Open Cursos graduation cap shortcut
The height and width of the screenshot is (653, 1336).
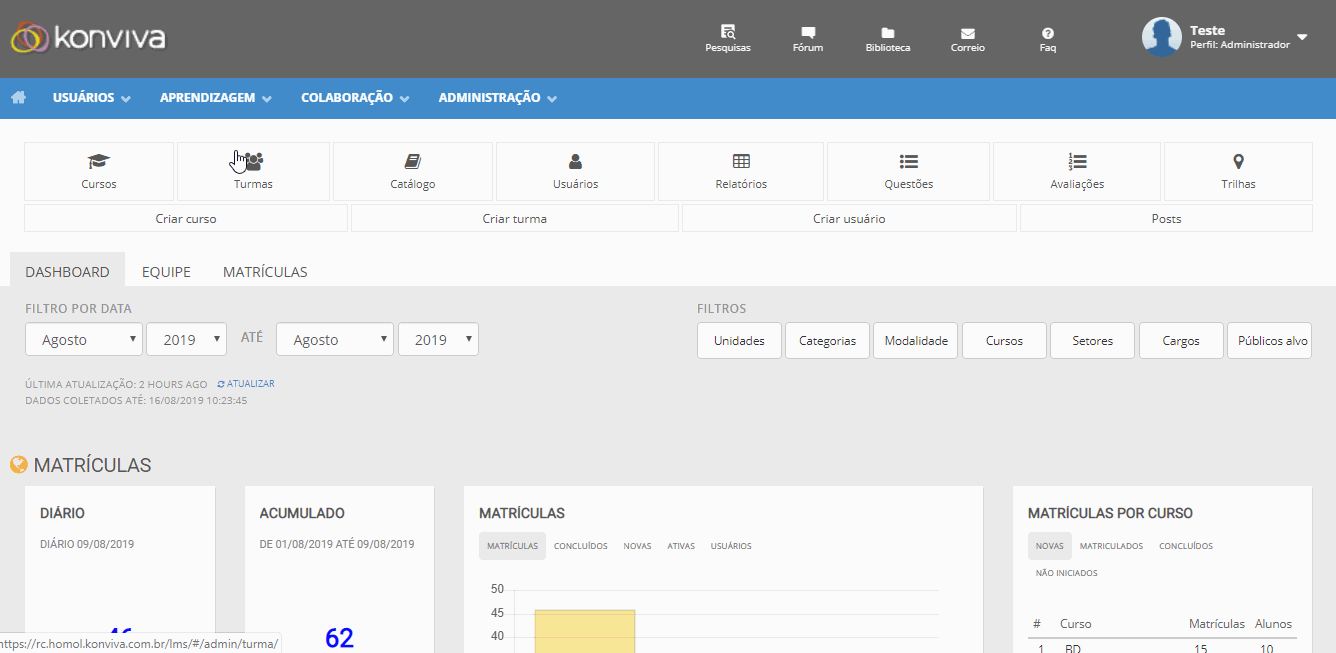coord(99,171)
